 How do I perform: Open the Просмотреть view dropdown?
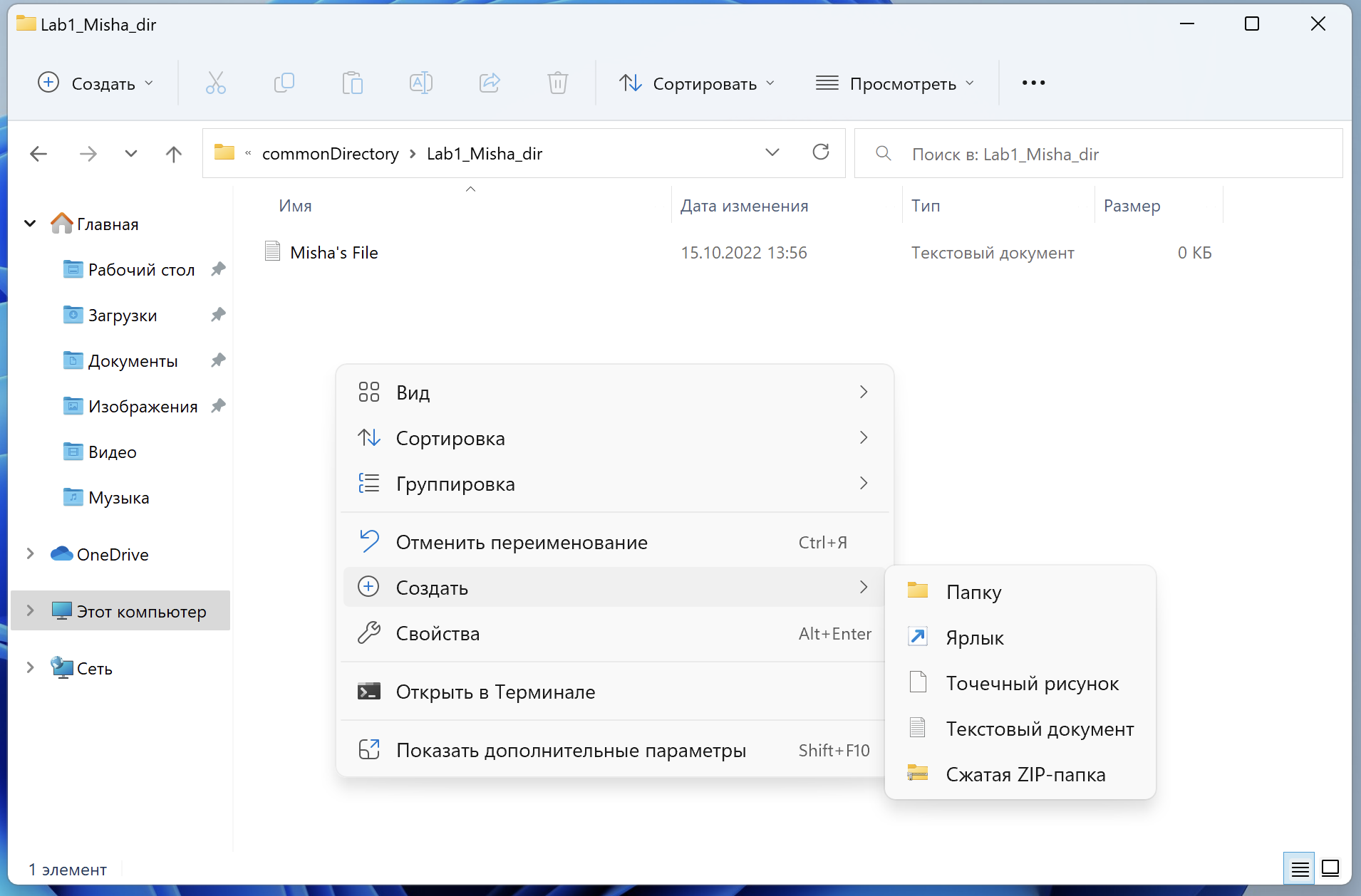pos(894,83)
